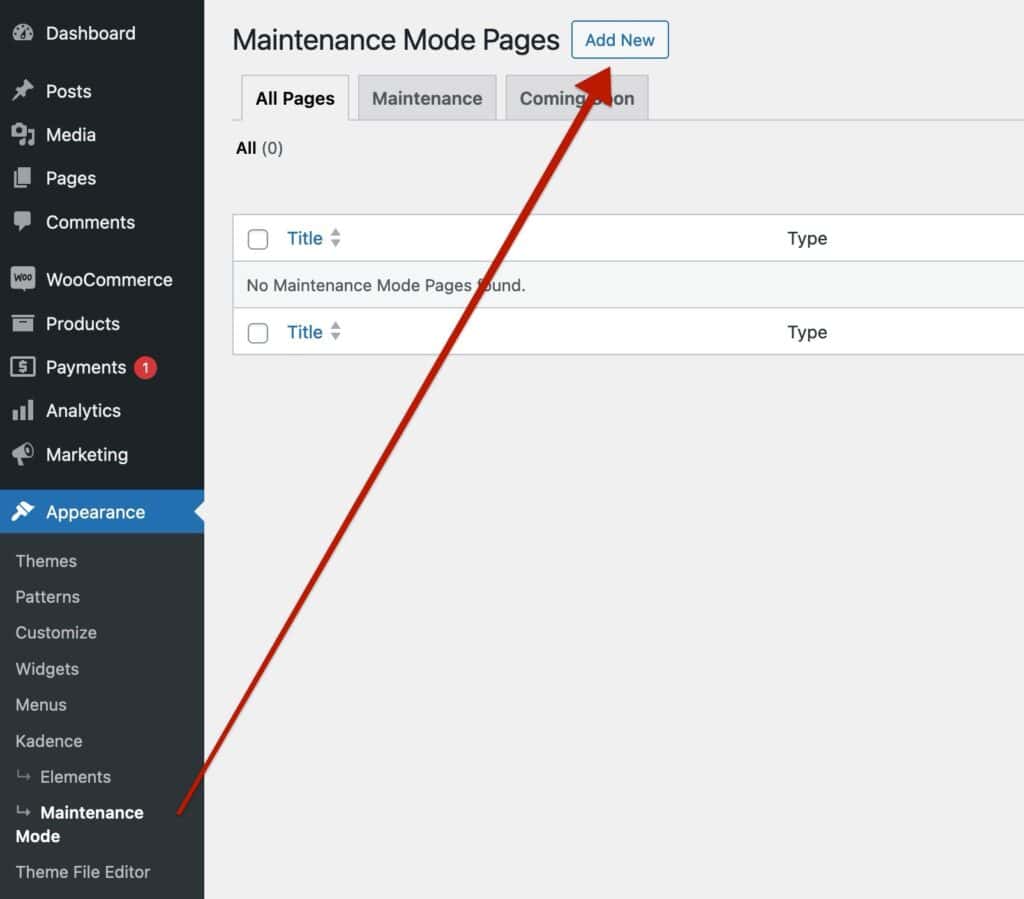Click the WooCommerce logo icon
1024x899 pixels.
(x=22, y=279)
